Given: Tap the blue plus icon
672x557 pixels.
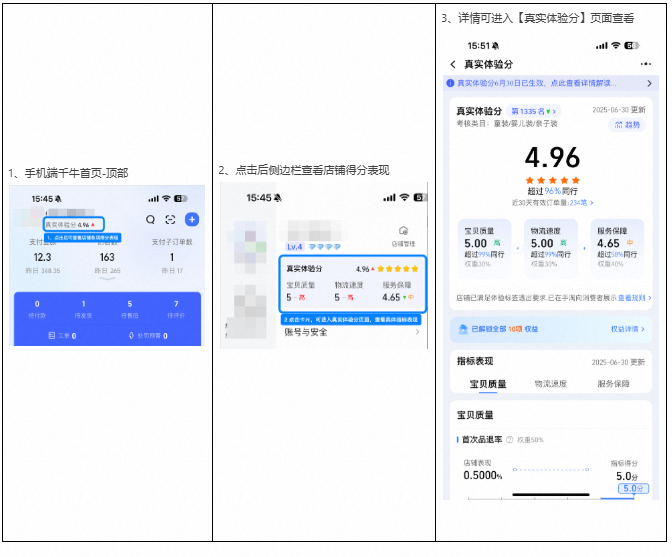Looking at the screenshot, I should tap(192, 220).
